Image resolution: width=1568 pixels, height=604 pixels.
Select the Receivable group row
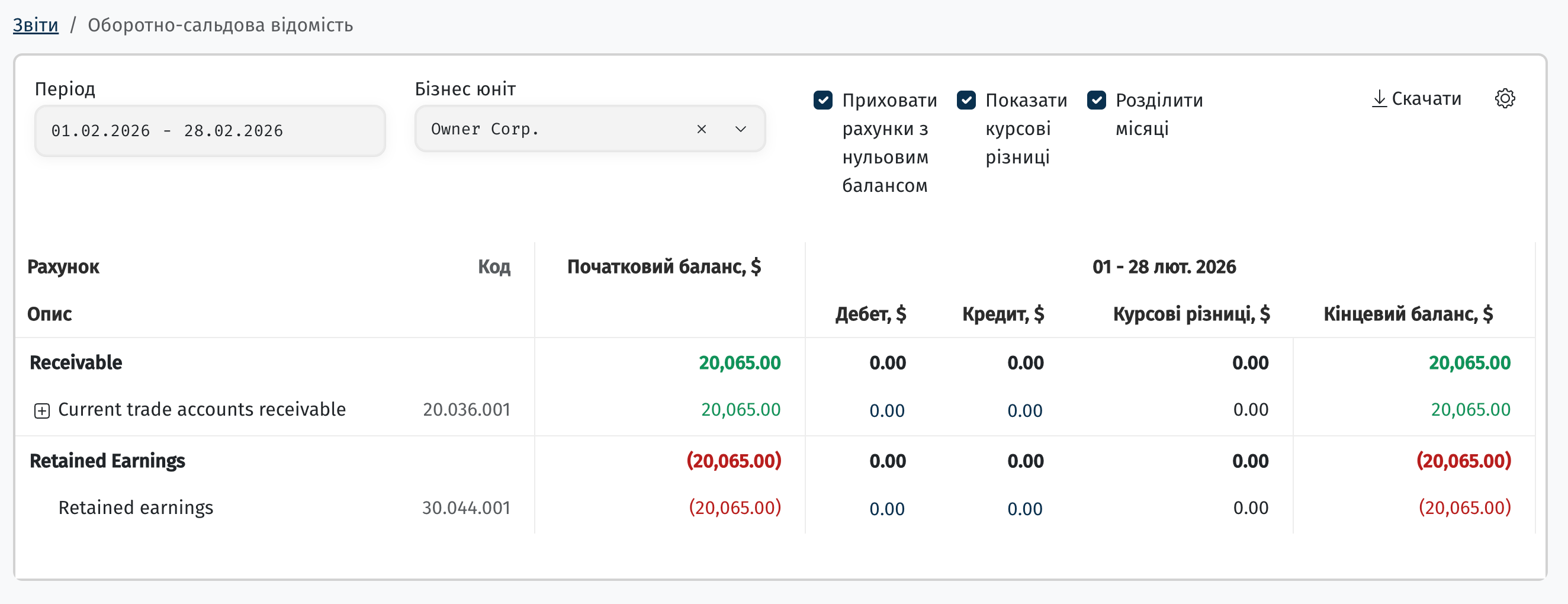pyautogui.click(x=775, y=363)
